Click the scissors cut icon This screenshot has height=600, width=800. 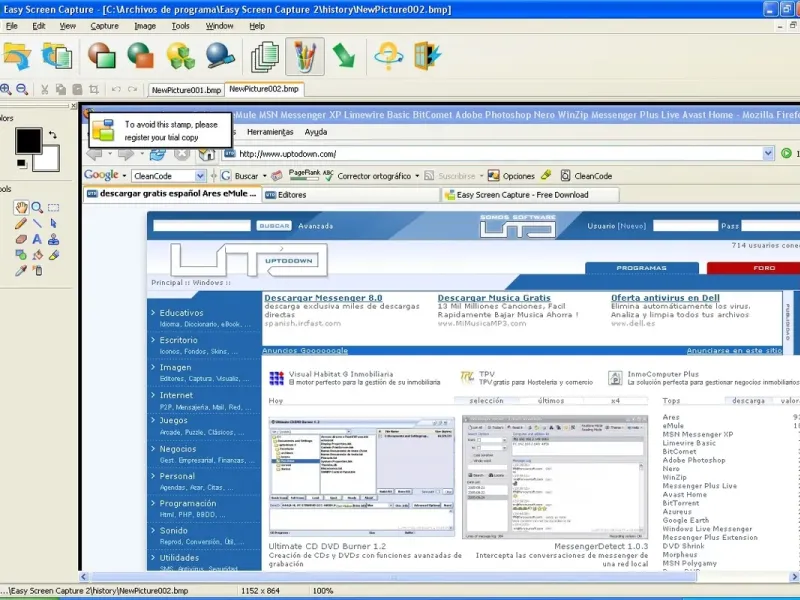point(44,90)
